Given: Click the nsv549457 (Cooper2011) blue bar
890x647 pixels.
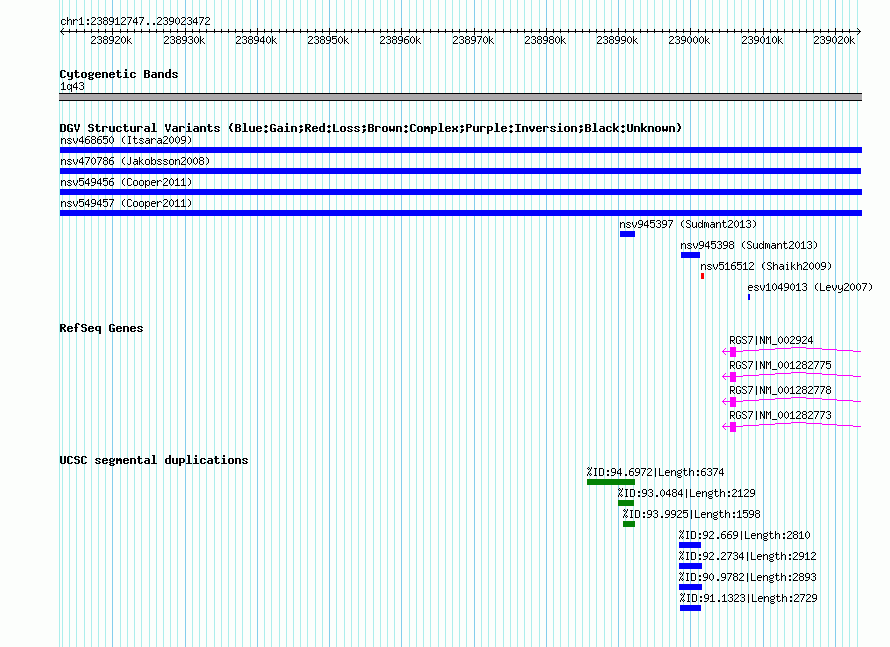Looking at the screenshot, I should (x=460, y=213).
